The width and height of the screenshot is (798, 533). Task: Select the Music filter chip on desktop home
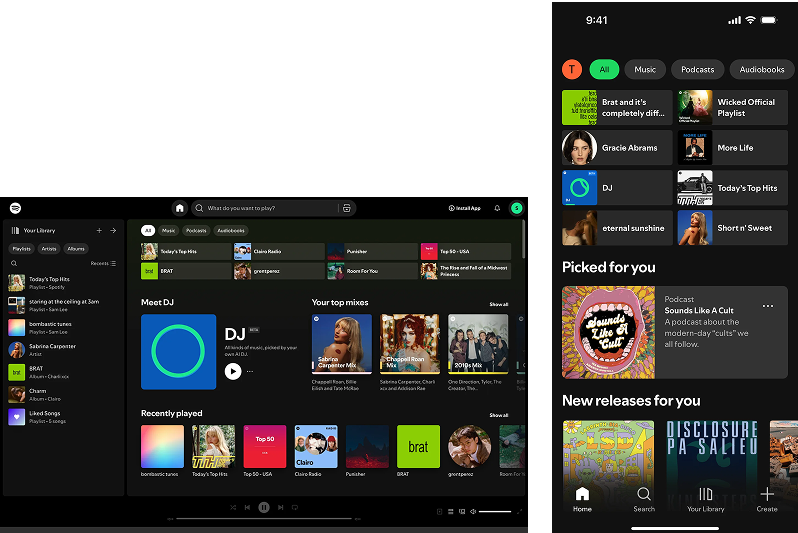[168, 231]
